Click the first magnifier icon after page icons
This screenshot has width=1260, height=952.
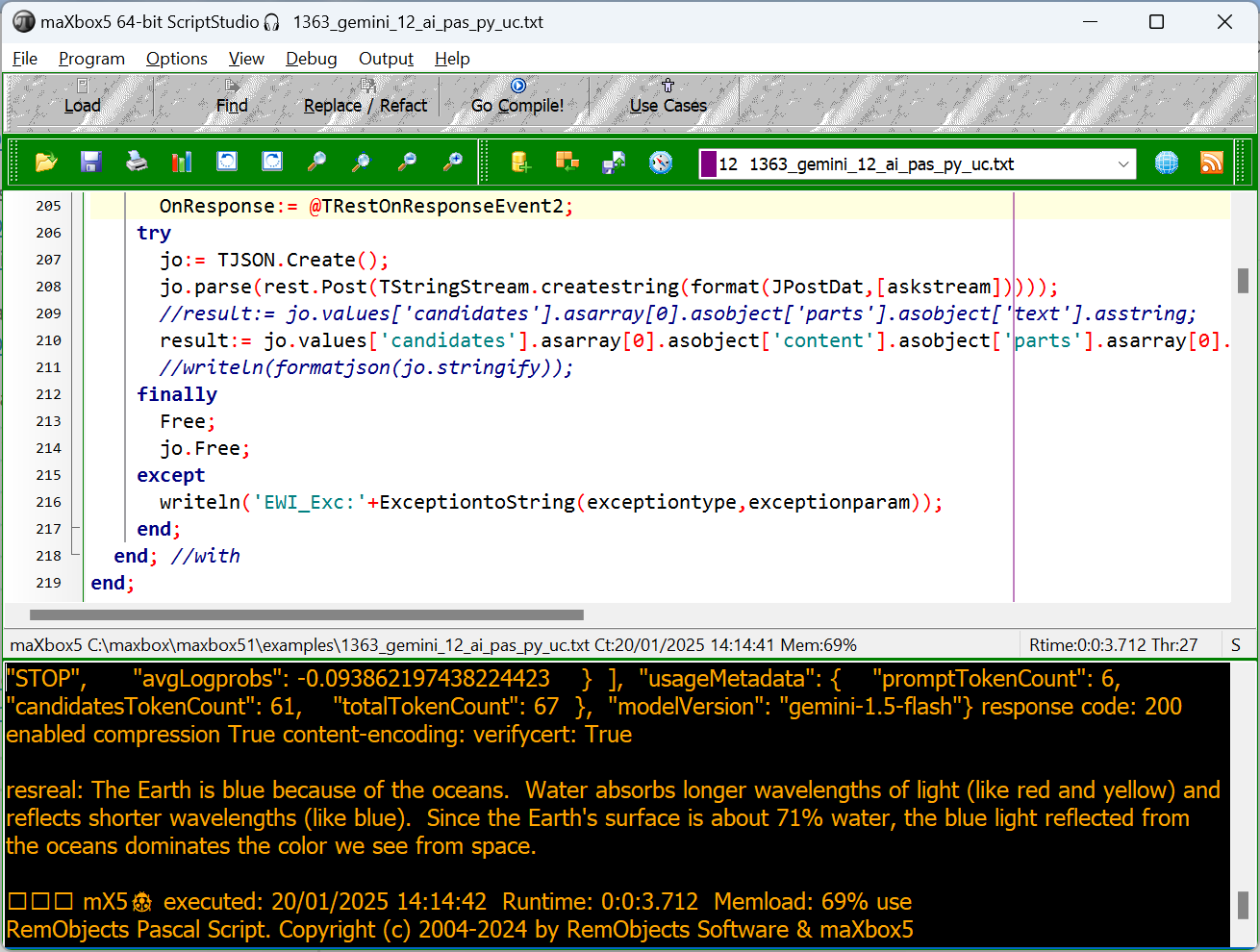click(x=316, y=163)
